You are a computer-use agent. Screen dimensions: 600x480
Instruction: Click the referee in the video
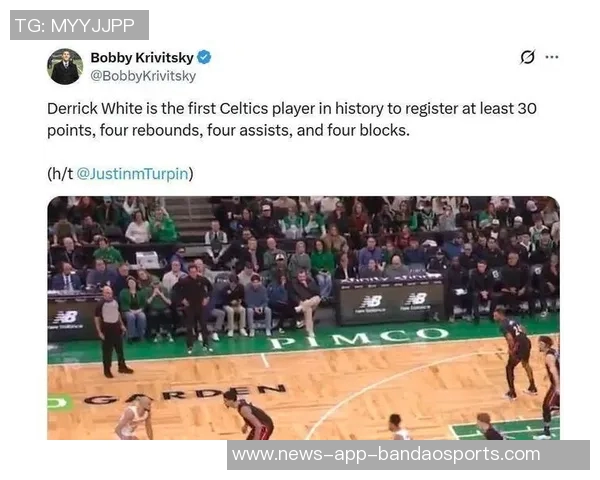click(x=112, y=331)
